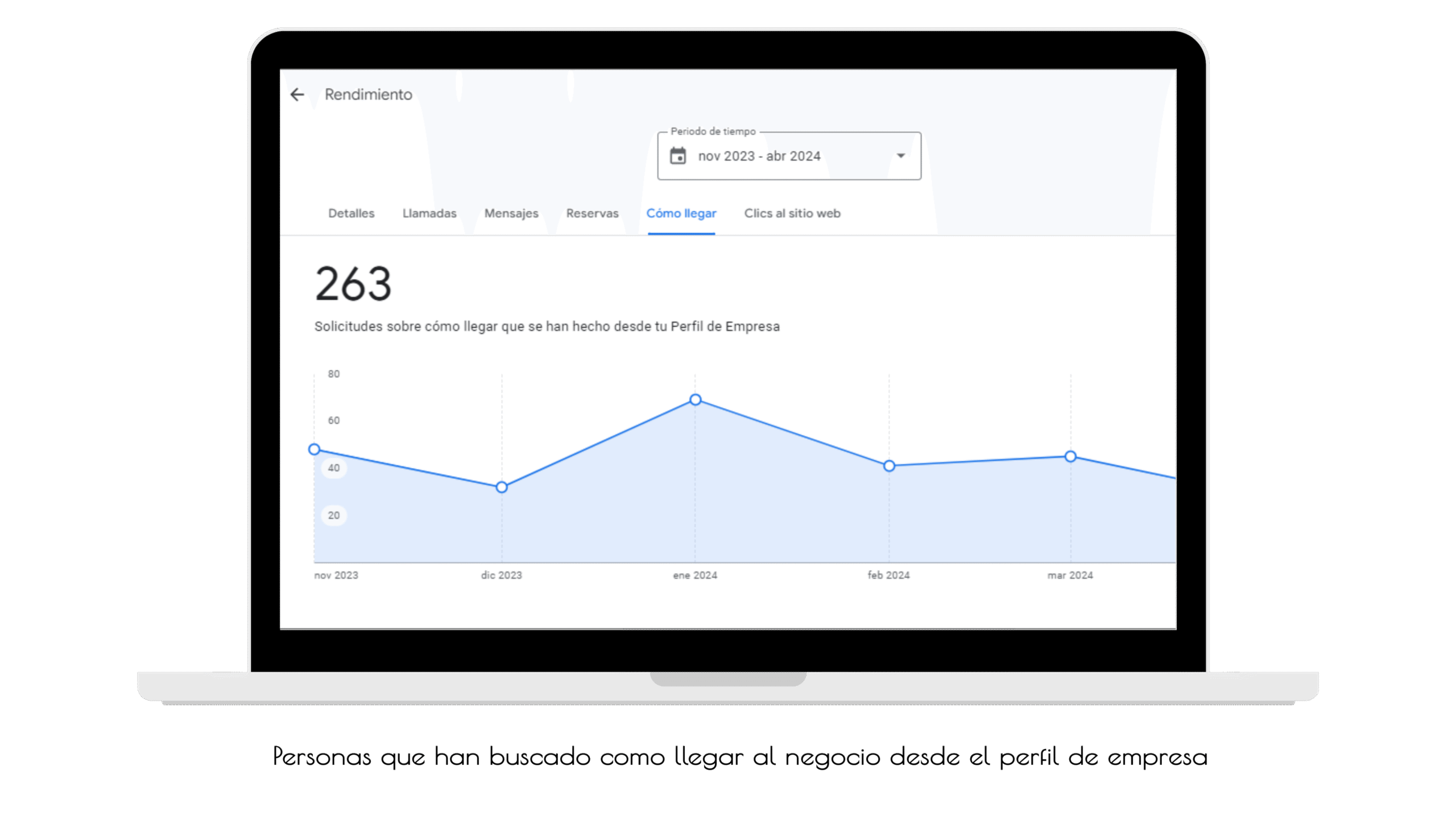Click the dic 2023 data point
Screen dimensions: 1456x819
point(501,487)
